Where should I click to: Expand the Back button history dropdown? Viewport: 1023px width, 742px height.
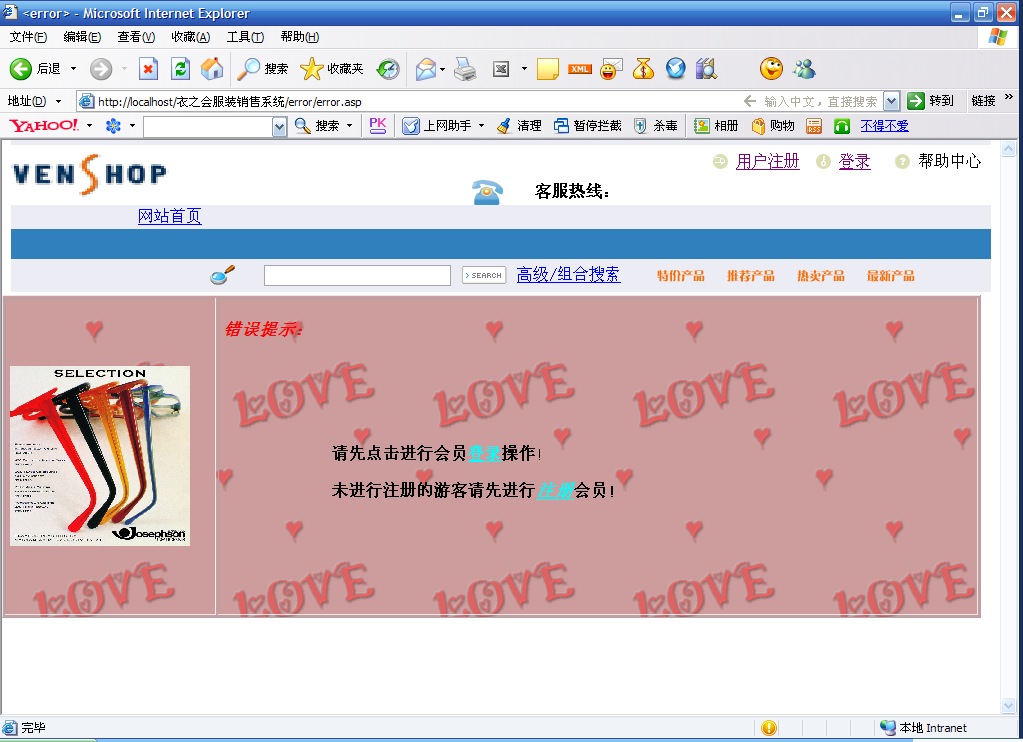[73, 69]
